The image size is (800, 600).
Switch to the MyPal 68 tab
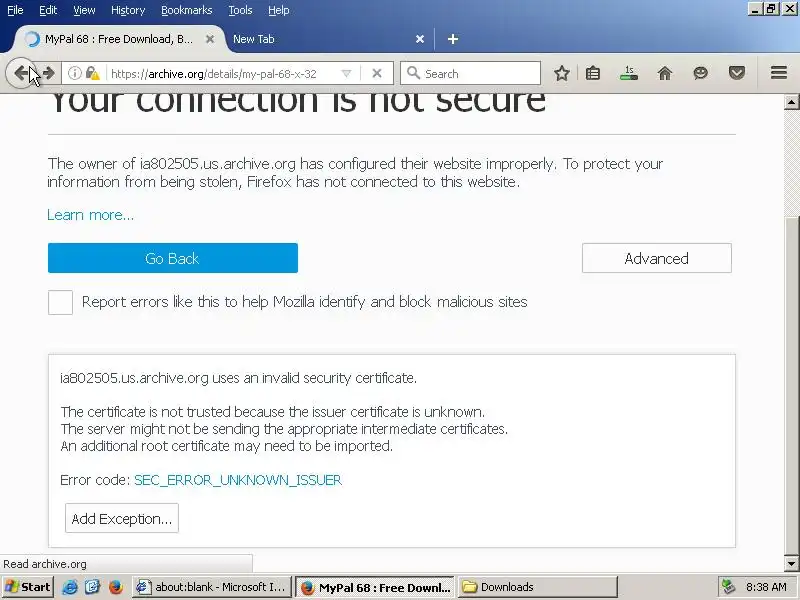tap(118, 39)
